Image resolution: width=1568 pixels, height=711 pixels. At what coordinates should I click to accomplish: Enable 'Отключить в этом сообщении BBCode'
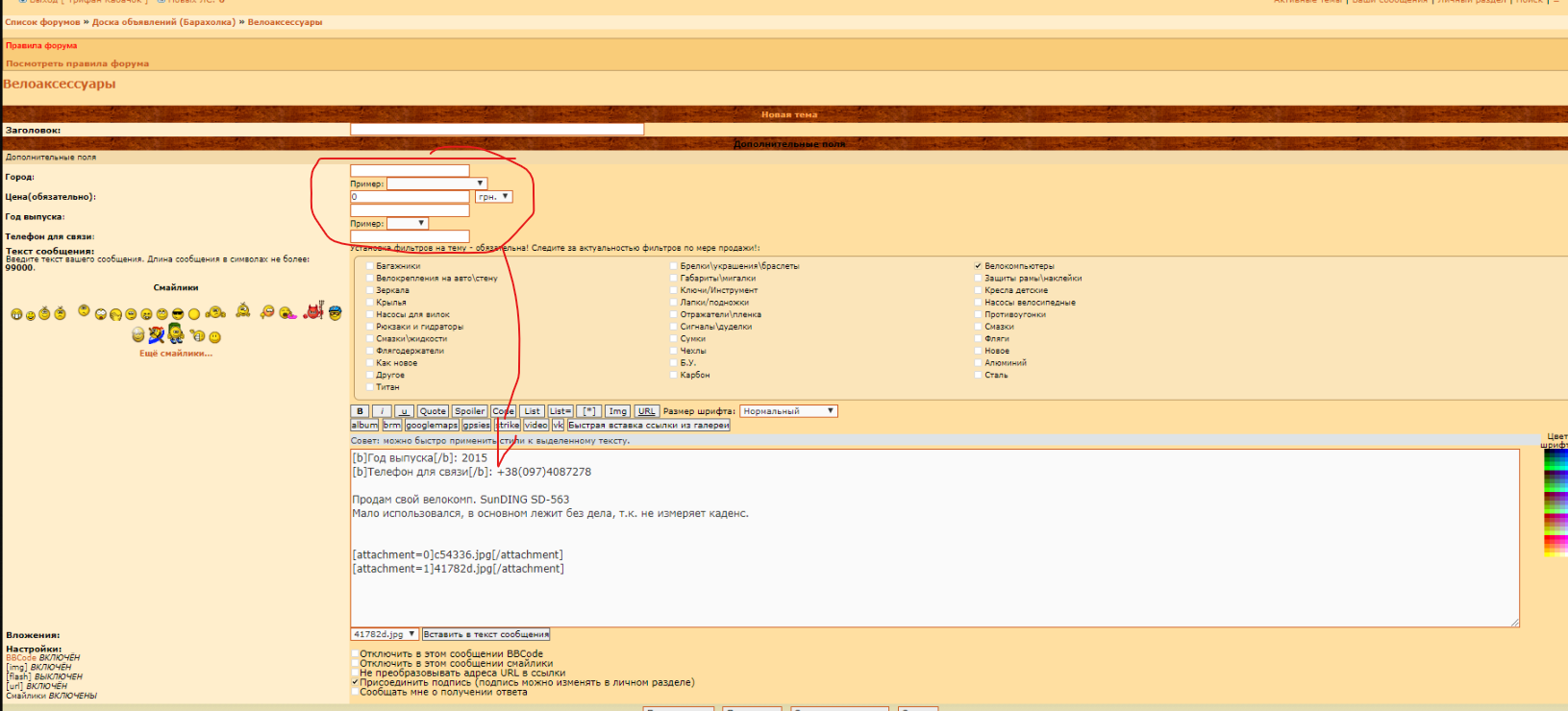tap(355, 654)
